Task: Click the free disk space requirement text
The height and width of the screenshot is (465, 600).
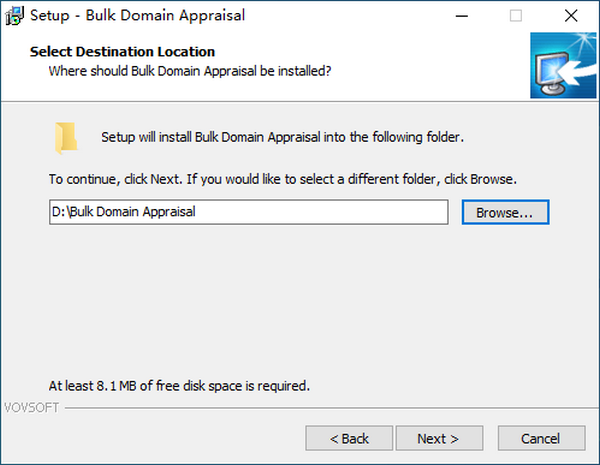Action: 179,384
